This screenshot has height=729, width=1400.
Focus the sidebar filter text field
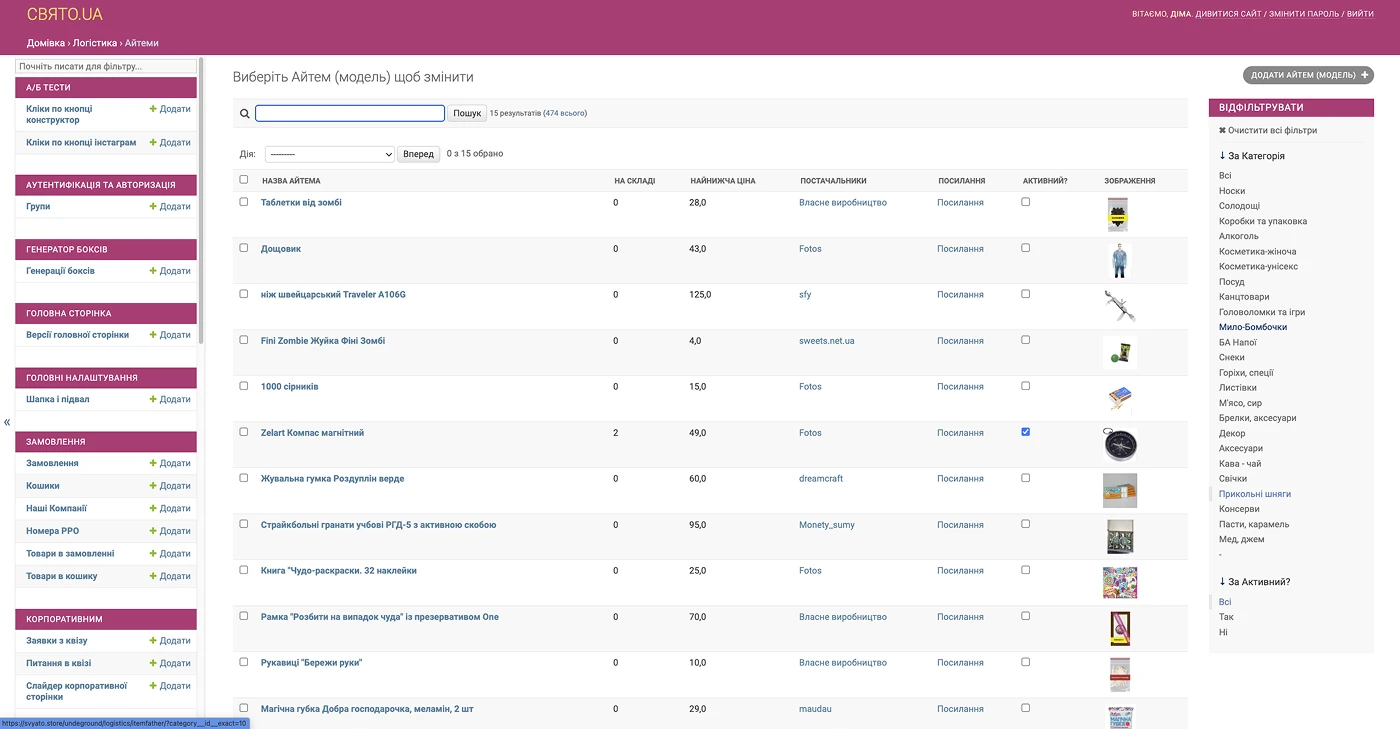coord(106,66)
